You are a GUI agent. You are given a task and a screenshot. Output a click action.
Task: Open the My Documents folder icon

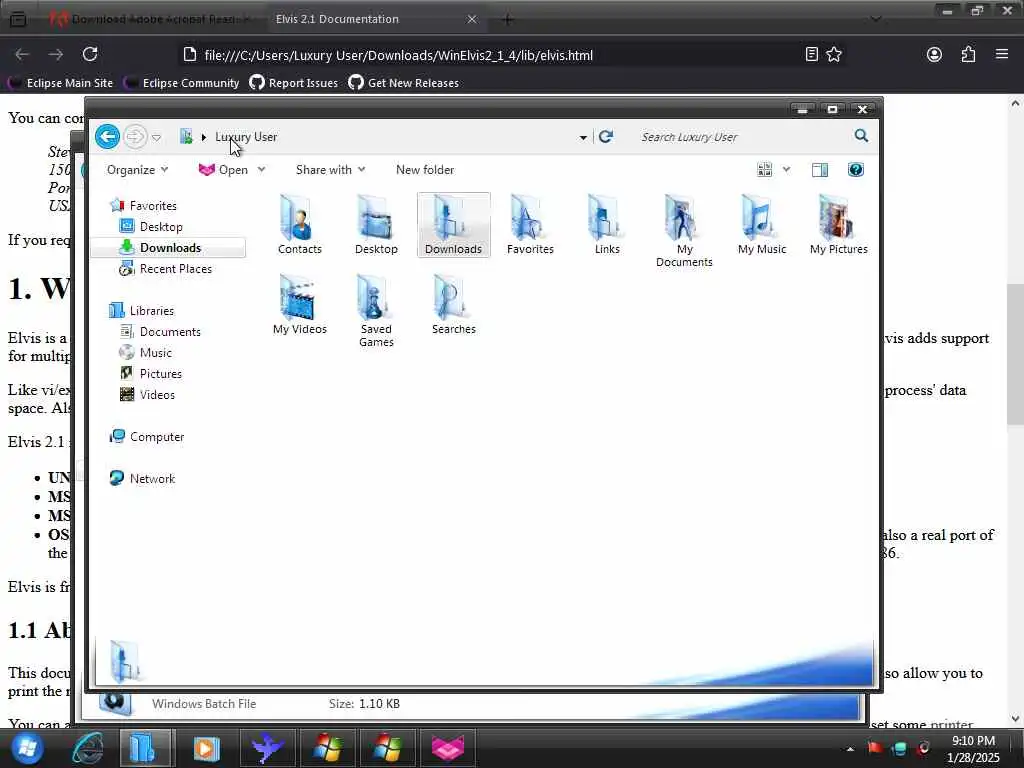684,231
